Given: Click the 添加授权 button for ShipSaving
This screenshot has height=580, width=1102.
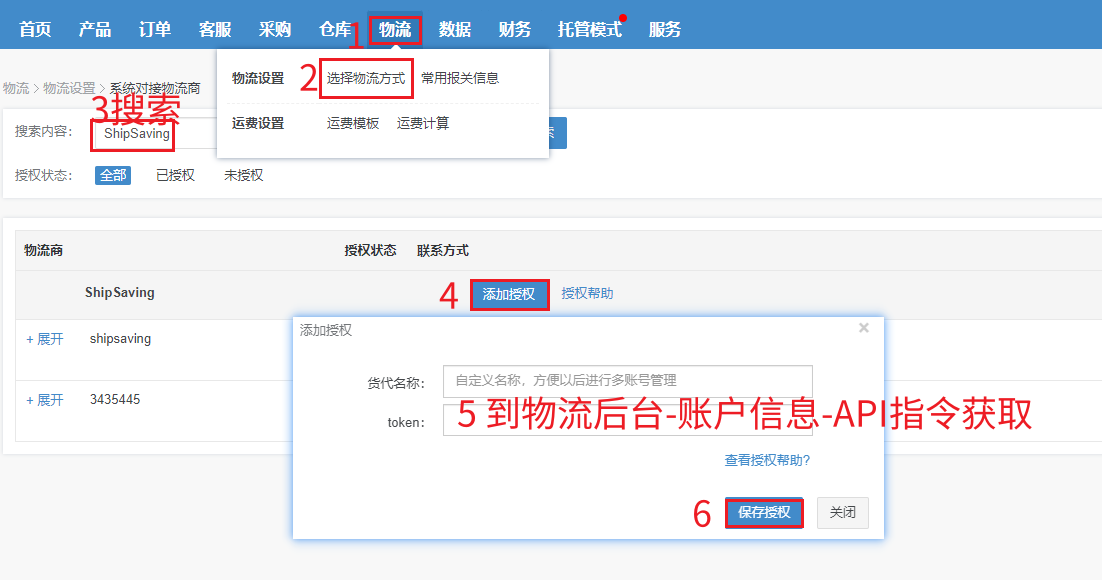Looking at the screenshot, I should tap(510, 294).
